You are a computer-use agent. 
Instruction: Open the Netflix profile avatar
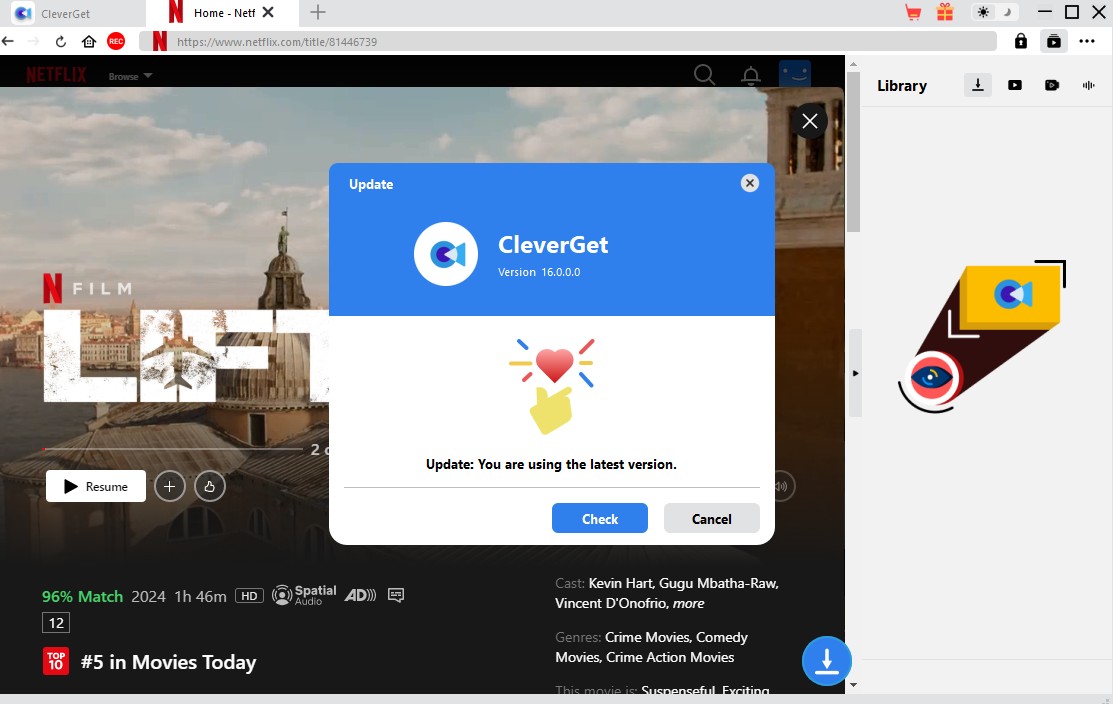click(795, 74)
